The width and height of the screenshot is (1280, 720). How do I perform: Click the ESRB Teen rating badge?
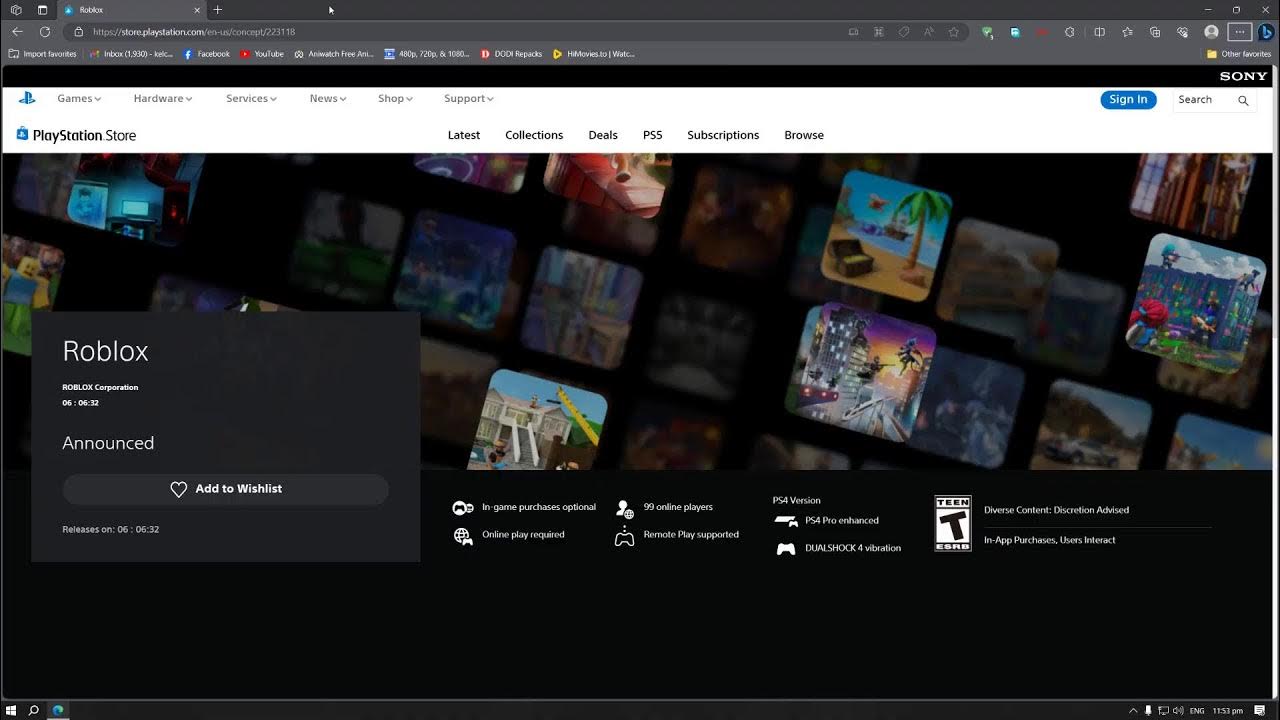[x=952, y=523]
